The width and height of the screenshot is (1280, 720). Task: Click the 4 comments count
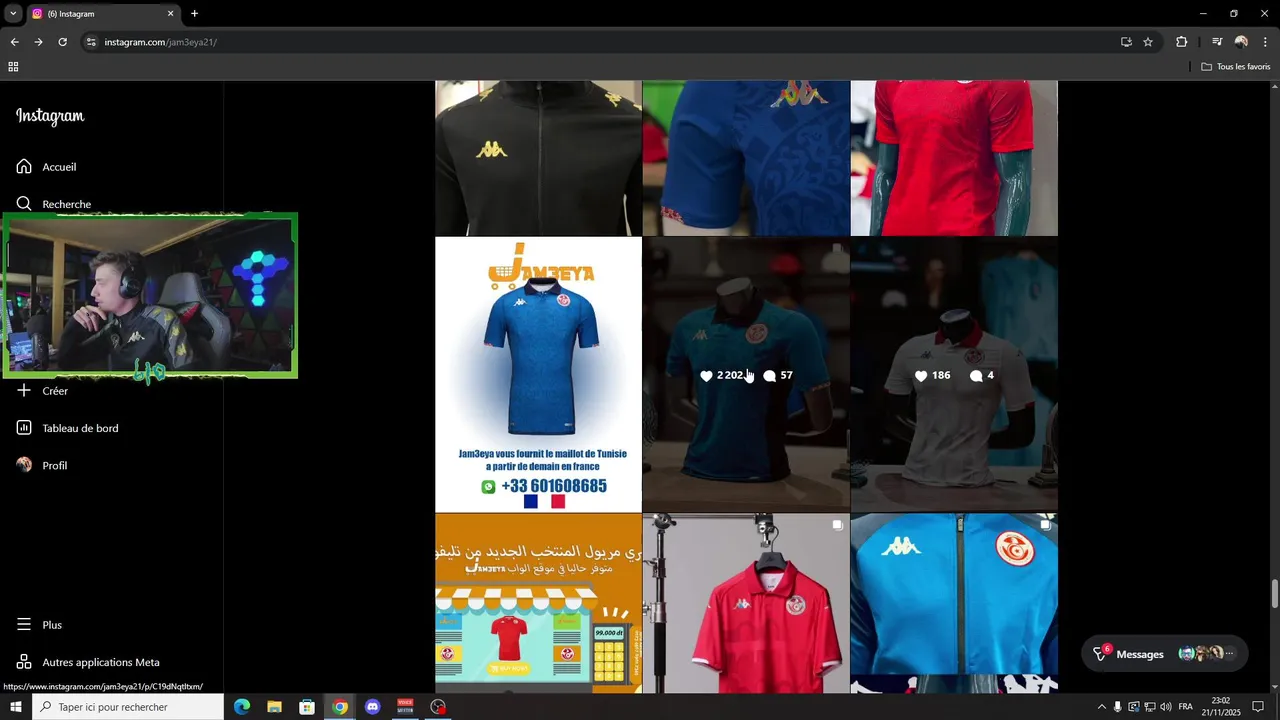pyautogui.click(x=981, y=376)
